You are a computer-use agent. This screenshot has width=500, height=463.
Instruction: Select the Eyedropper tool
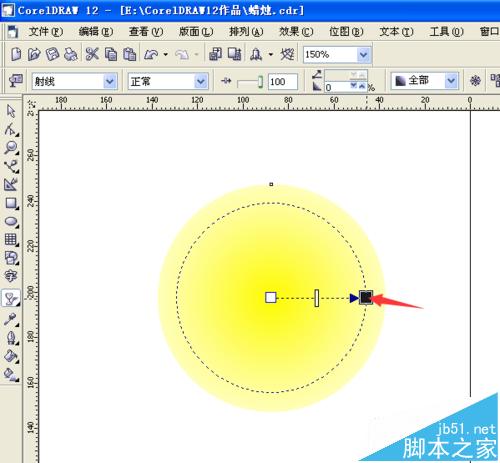click(x=11, y=320)
